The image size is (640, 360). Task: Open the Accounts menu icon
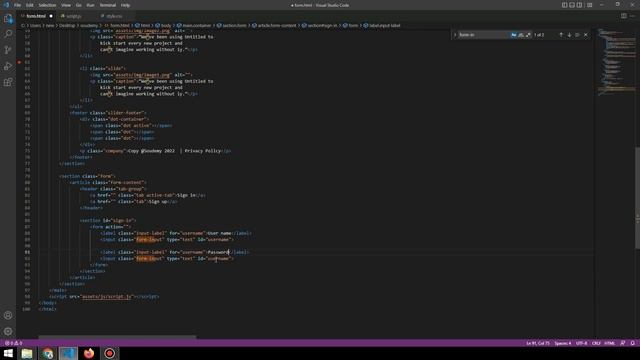tap(8, 315)
